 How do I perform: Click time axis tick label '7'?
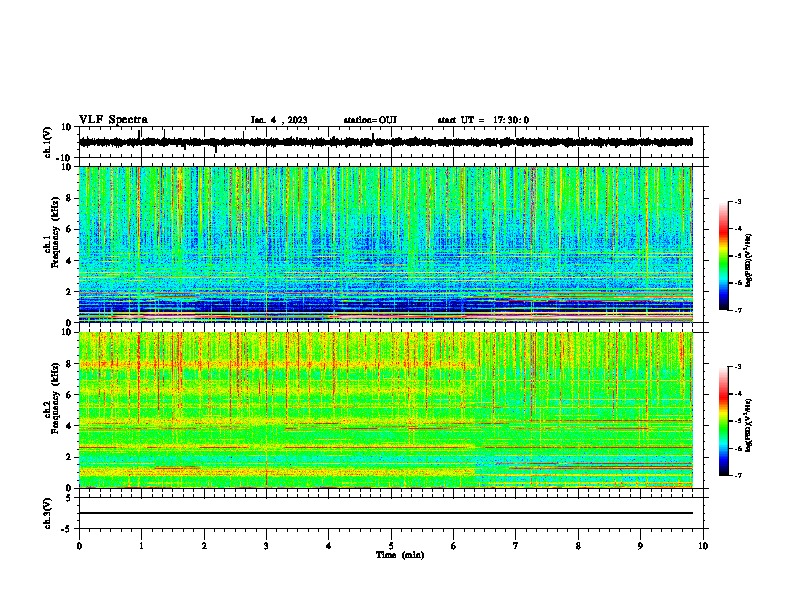pyautogui.click(x=516, y=546)
